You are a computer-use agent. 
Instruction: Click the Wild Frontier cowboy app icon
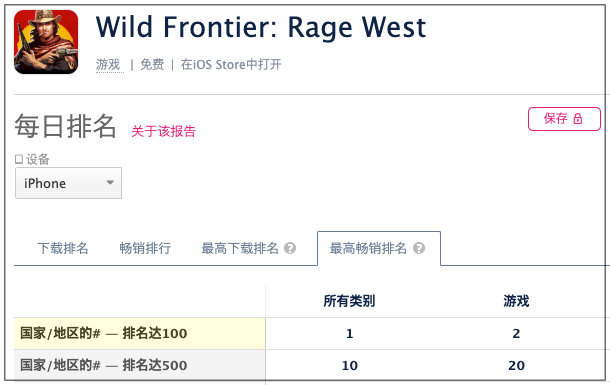[x=46, y=42]
